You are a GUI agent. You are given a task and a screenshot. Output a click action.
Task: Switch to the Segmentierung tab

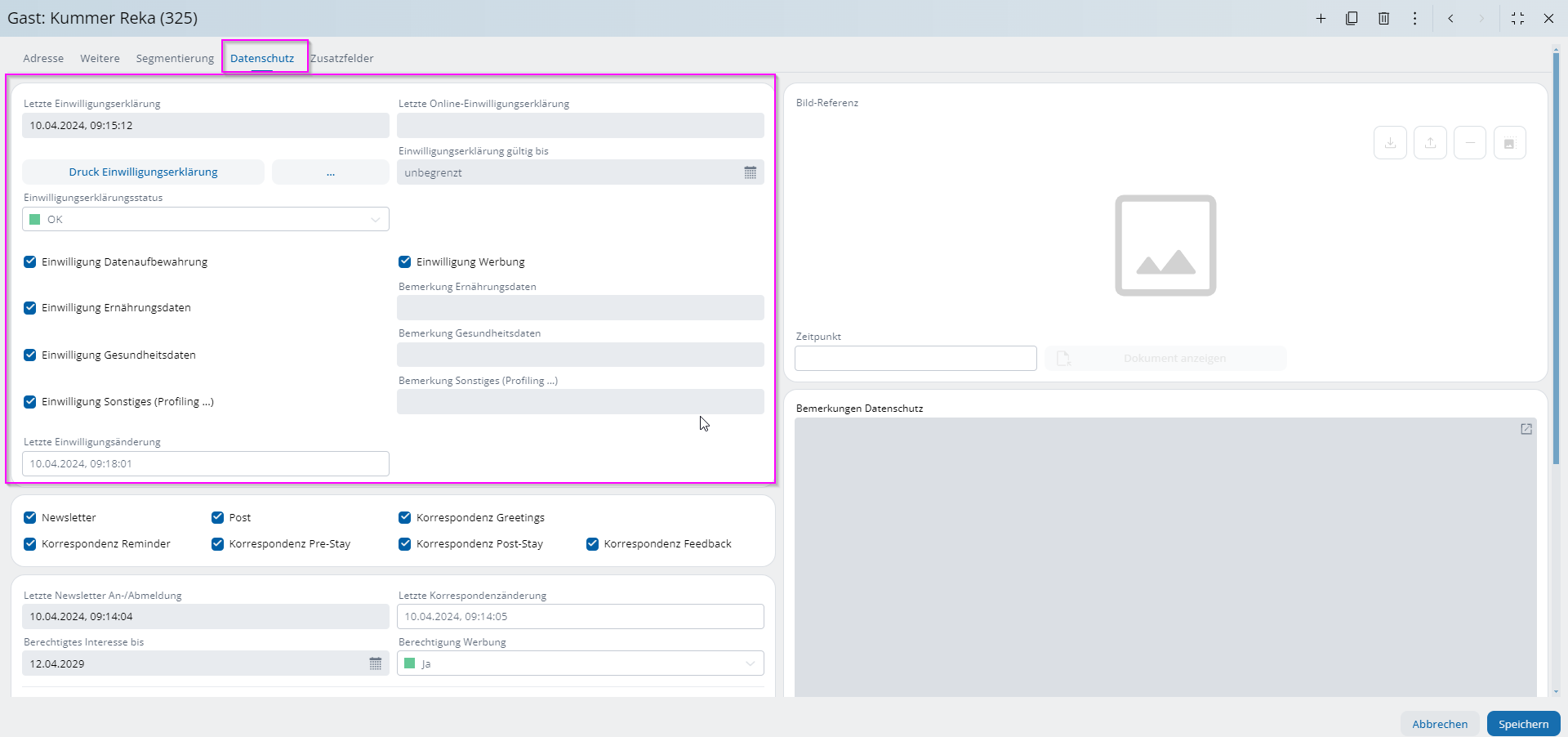click(175, 58)
